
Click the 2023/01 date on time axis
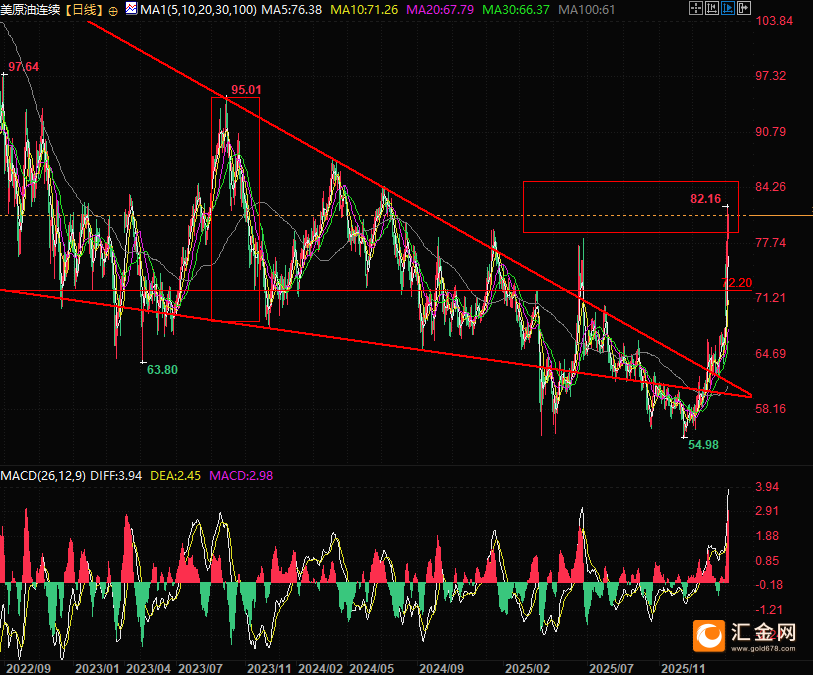(x=97, y=668)
